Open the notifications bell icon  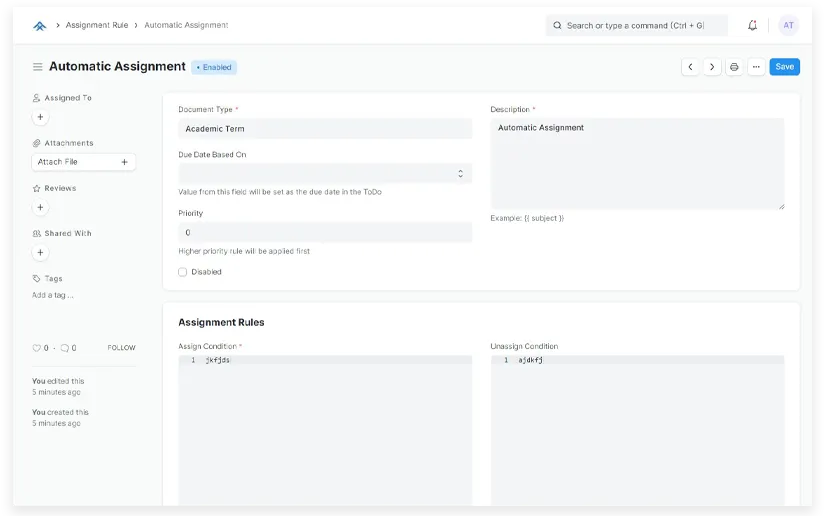click(x=752, y=25)
